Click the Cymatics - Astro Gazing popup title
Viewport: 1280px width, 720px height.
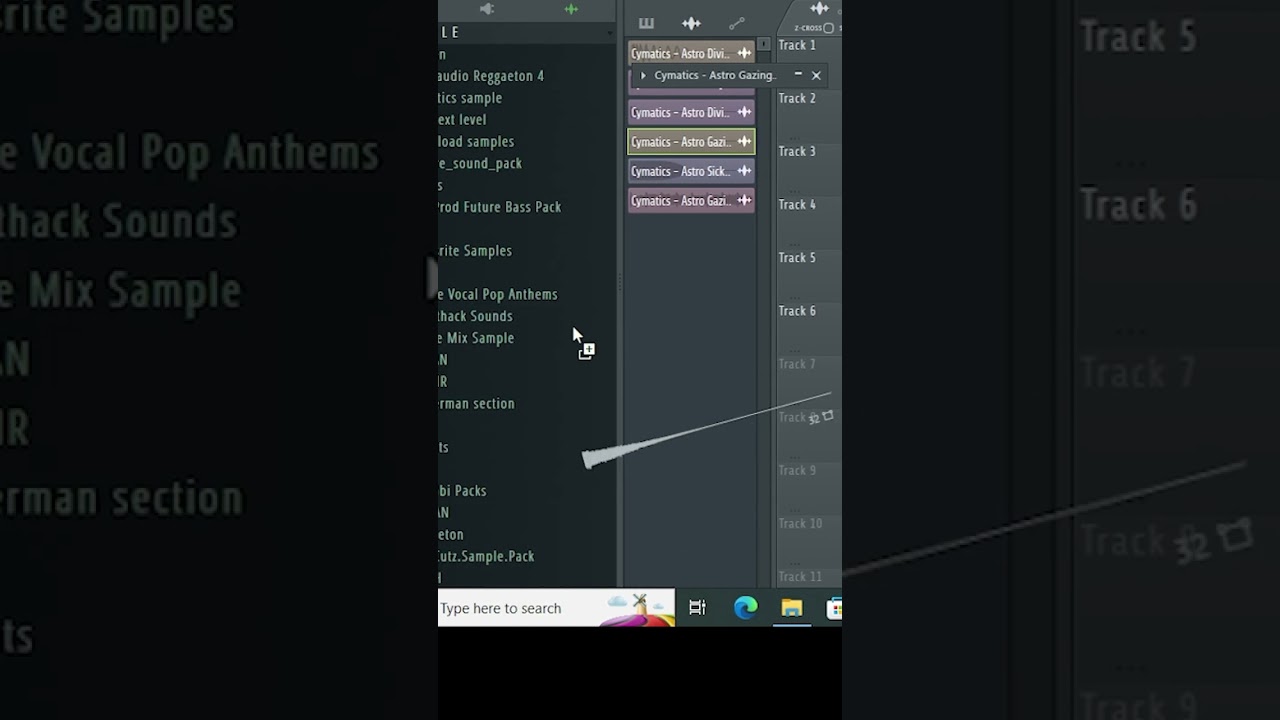[715, 75]
